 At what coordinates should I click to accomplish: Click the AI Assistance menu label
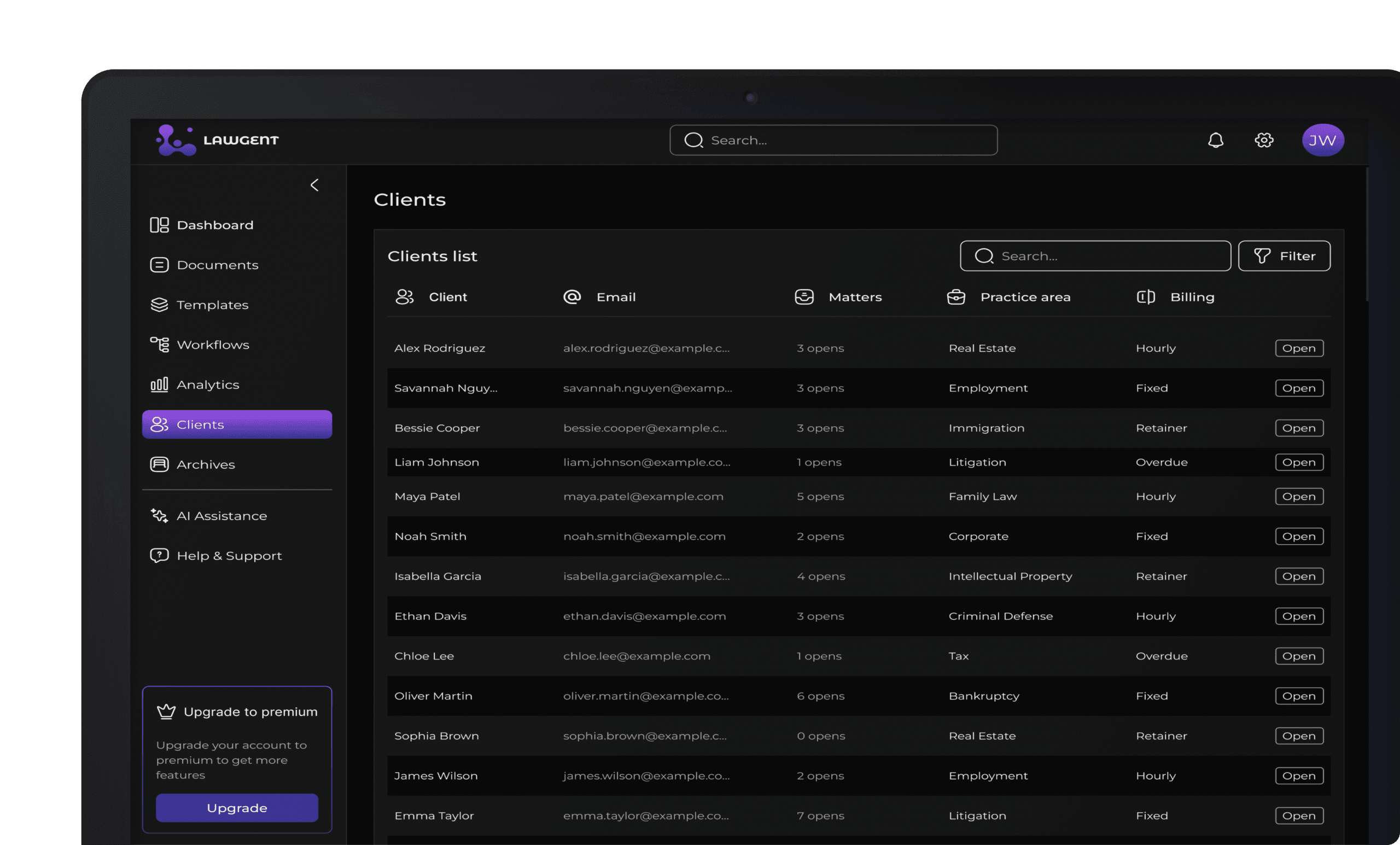pos(221,516)
